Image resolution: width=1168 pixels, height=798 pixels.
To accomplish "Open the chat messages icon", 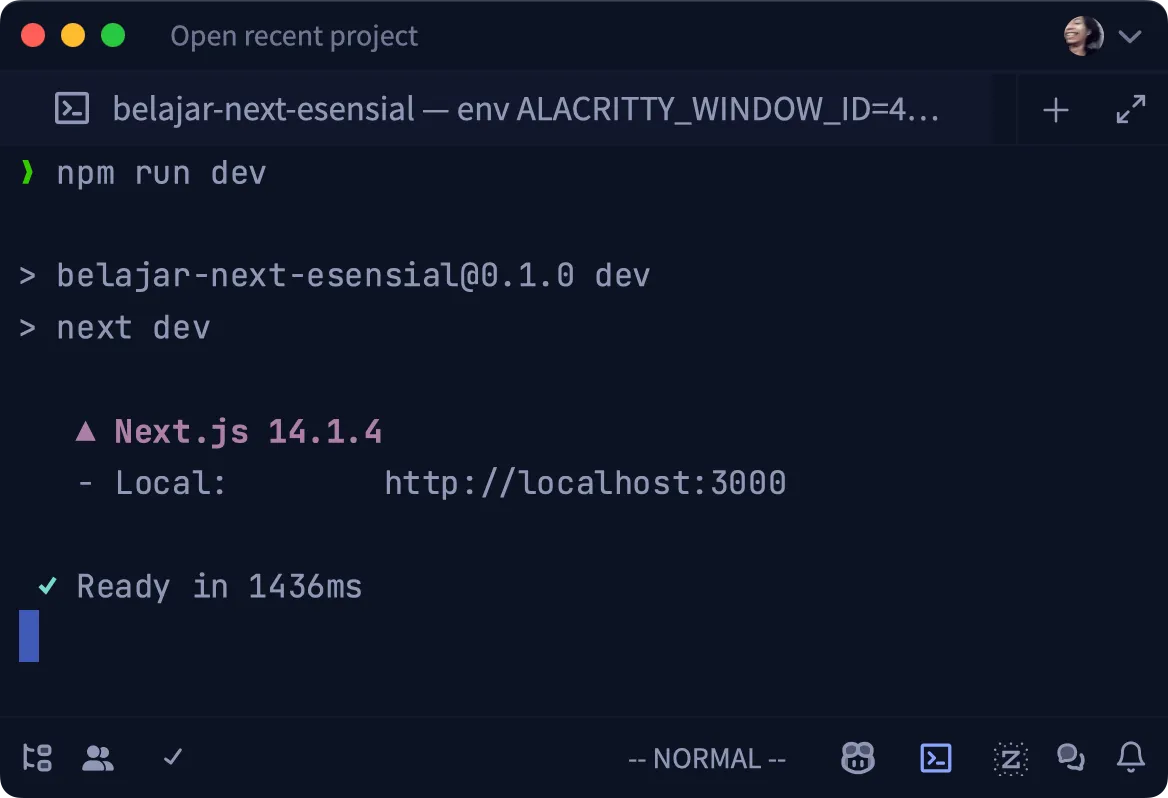I will tap(1070, 758).
